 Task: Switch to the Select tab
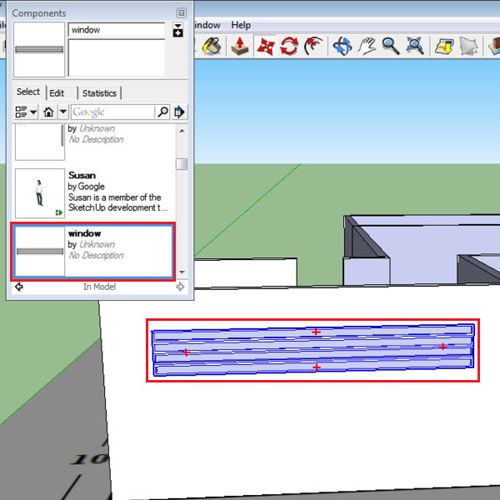(28, 92)
